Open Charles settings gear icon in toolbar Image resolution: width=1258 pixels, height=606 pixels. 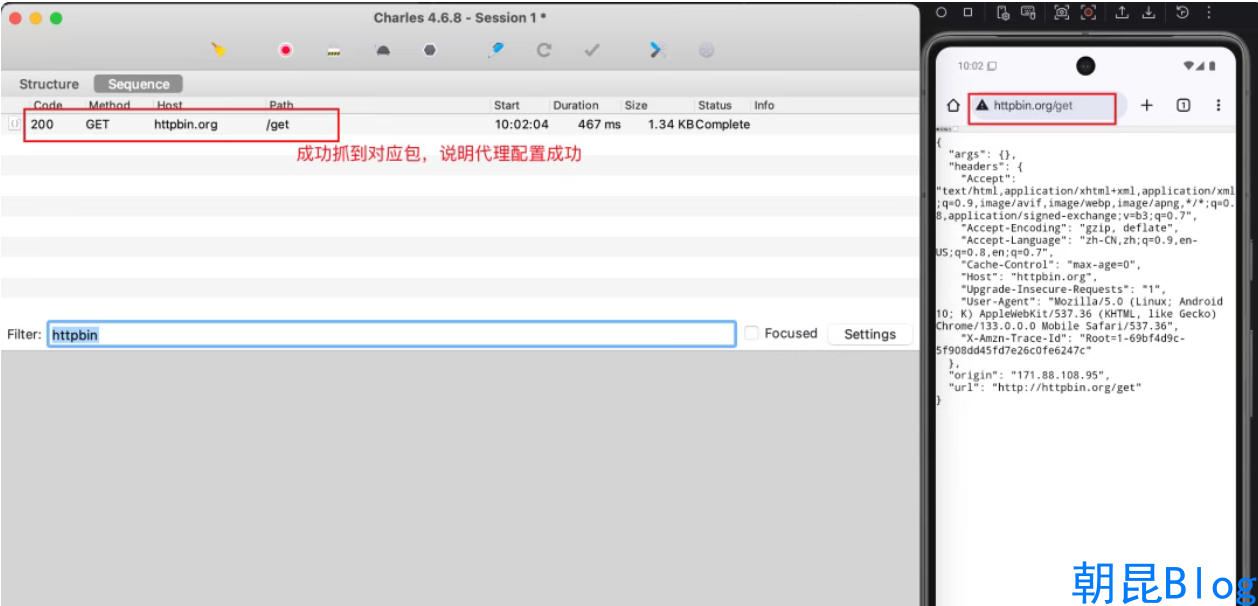tap(706, 50)
